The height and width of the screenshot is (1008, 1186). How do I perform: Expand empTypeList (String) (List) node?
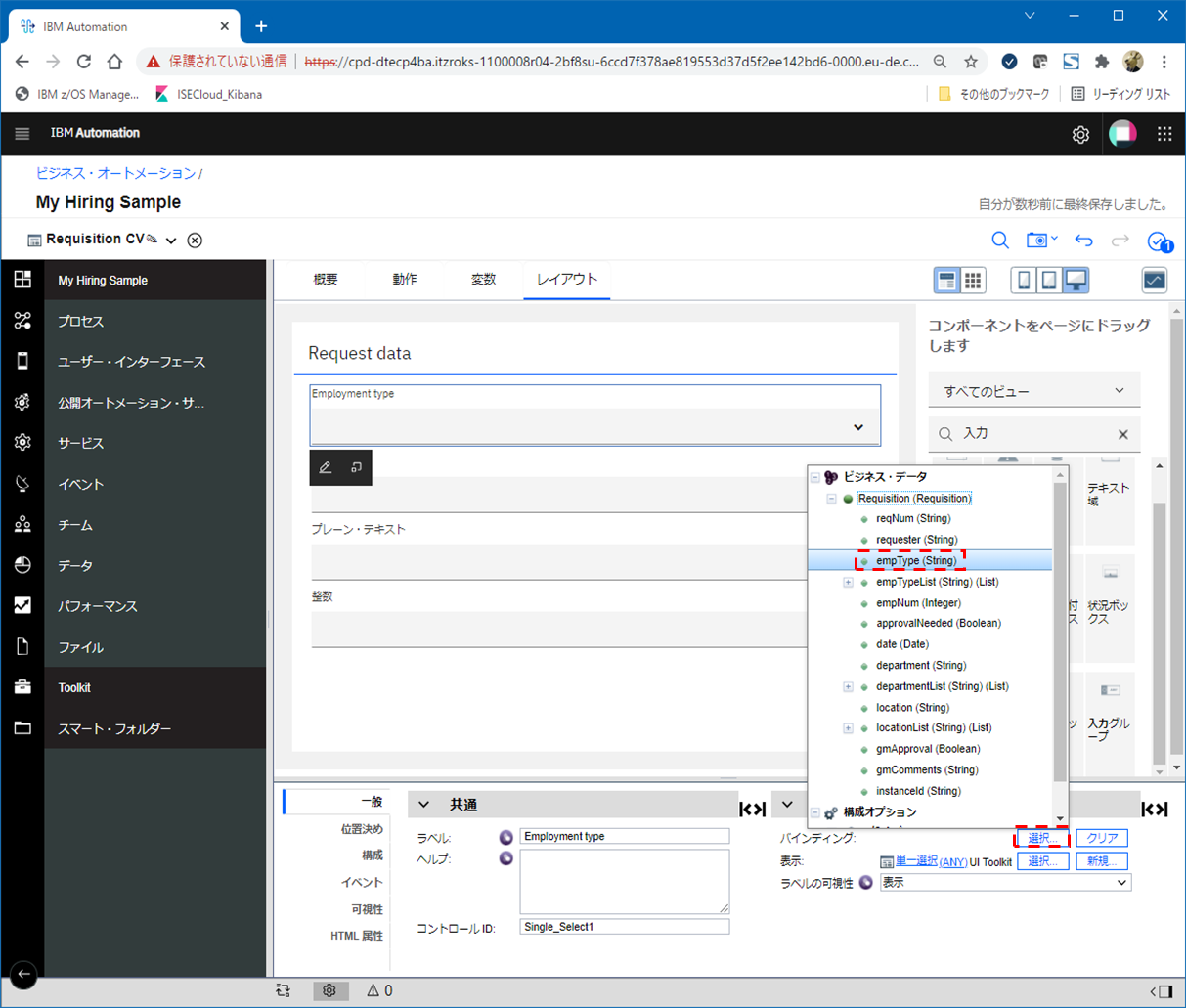[x=848, y=582]
